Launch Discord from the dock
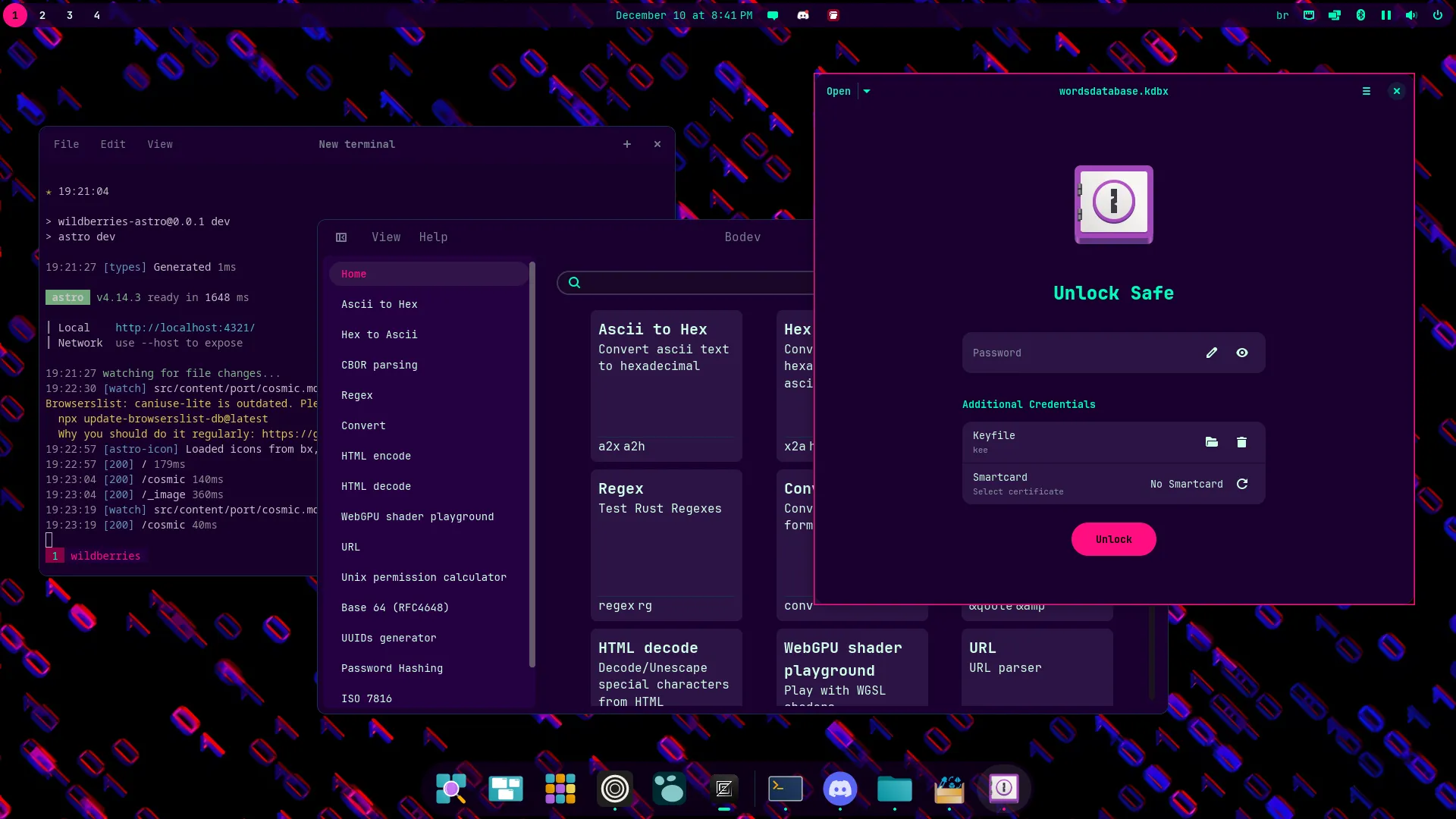Viewport: 1456px width, 819px height. pos(839,789)
